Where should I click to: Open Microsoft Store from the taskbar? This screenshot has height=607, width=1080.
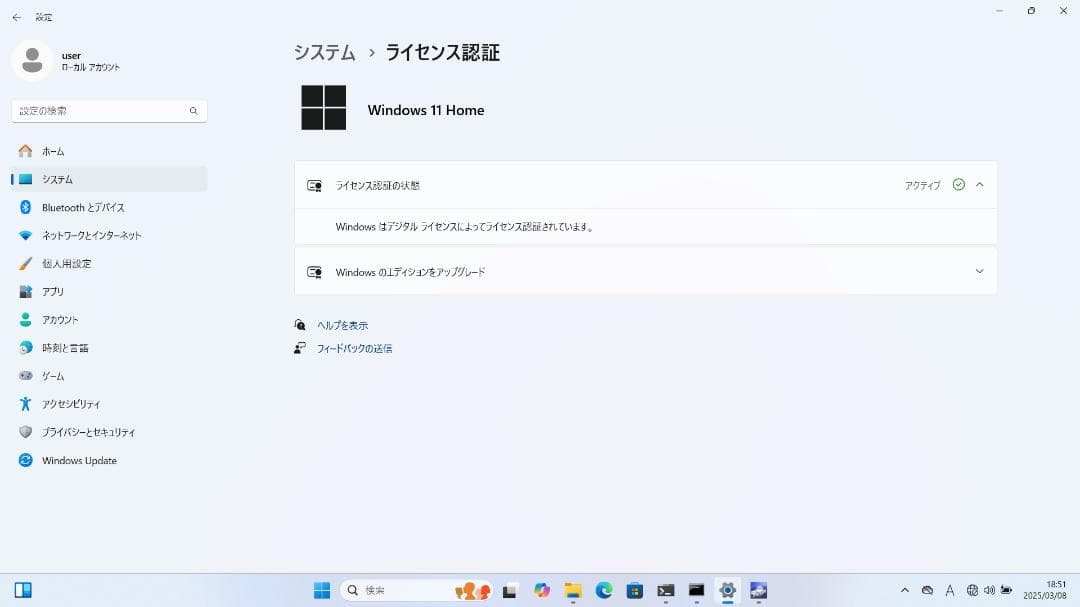[x=634, y=591]
